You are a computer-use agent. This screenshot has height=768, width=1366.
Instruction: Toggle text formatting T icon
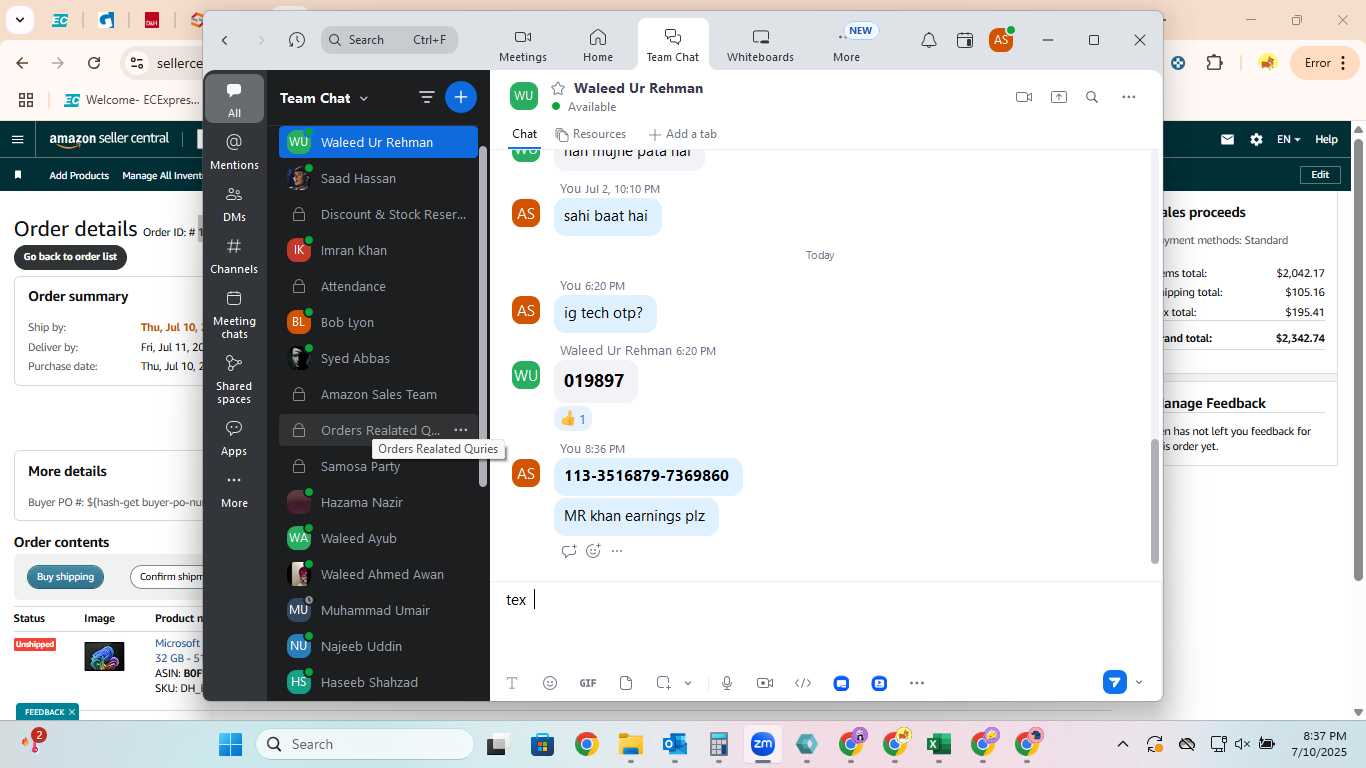[512, 683]
